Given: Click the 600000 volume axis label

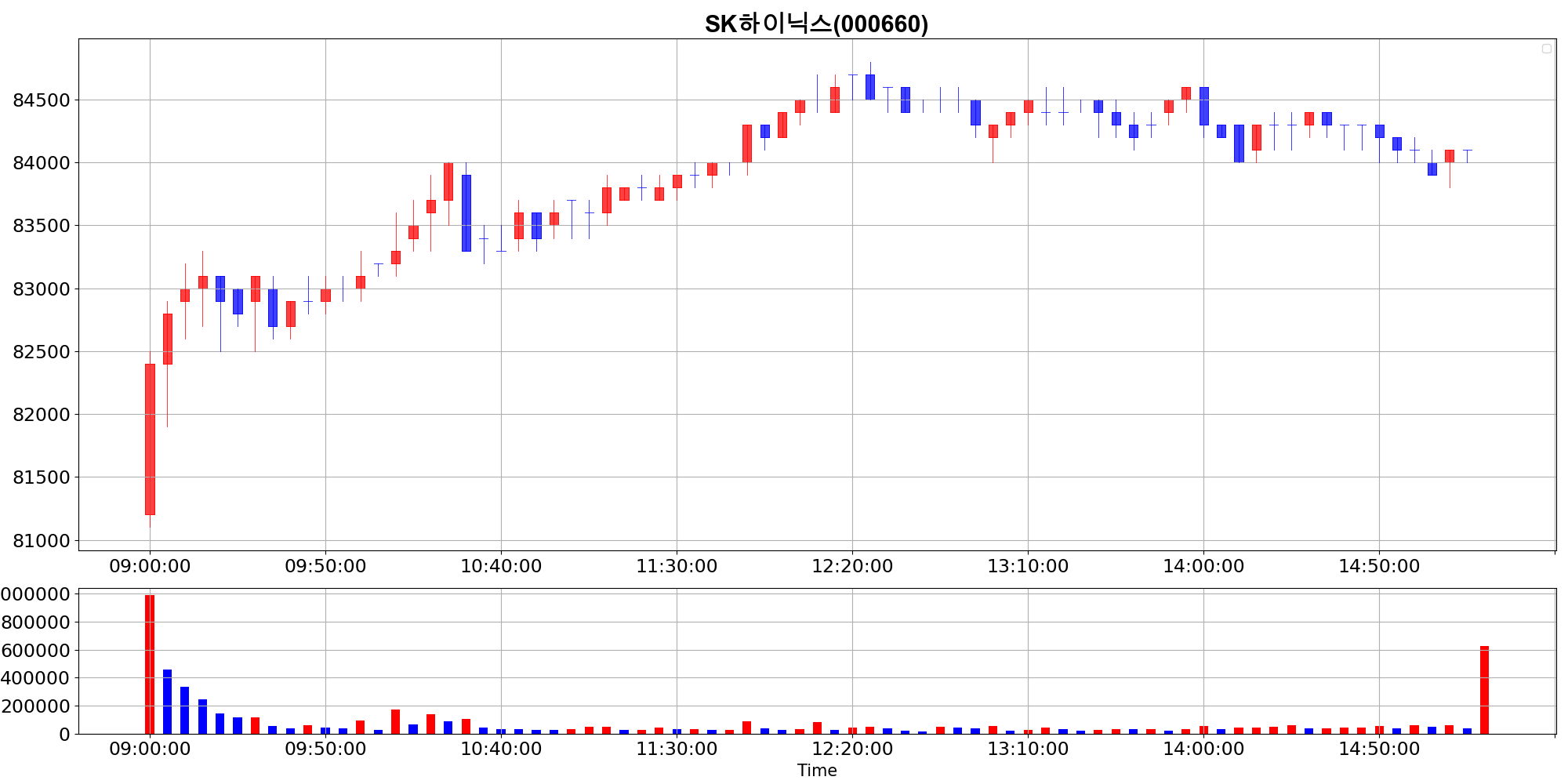Looking at the screenshot, I should (x=35, y=651).
